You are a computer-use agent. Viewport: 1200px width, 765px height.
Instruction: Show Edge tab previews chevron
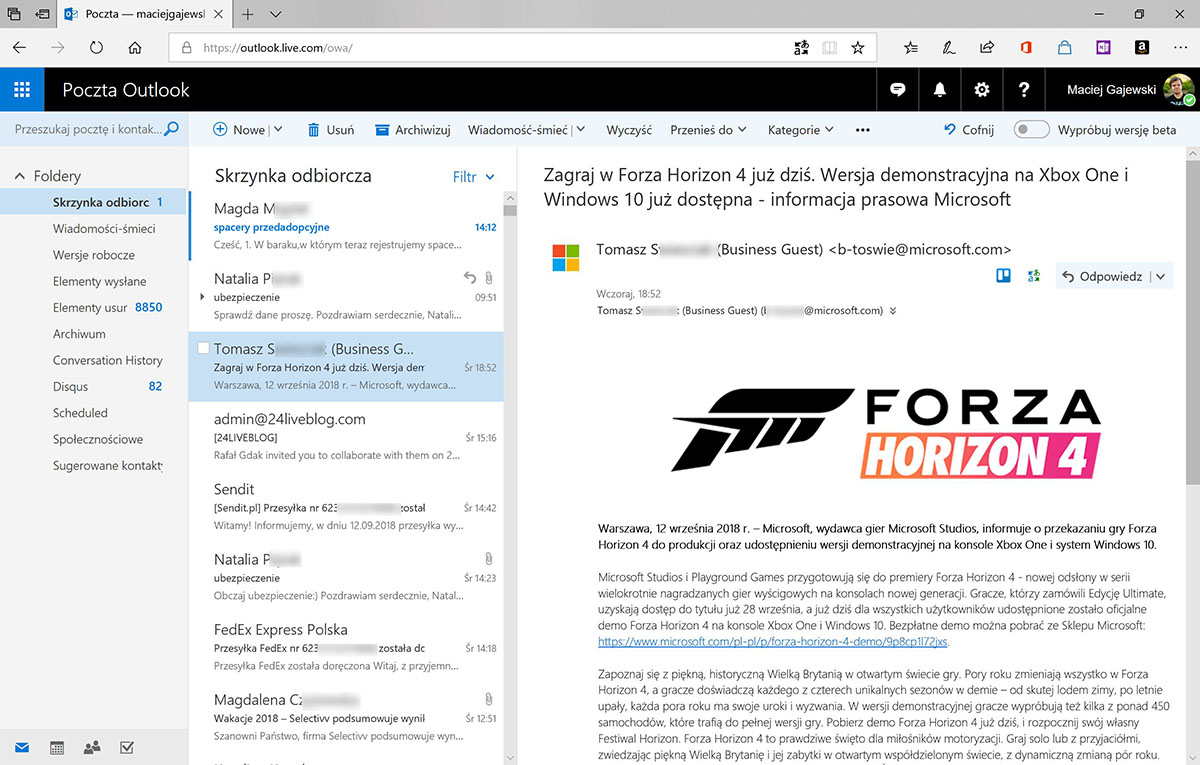coord(276,14)
